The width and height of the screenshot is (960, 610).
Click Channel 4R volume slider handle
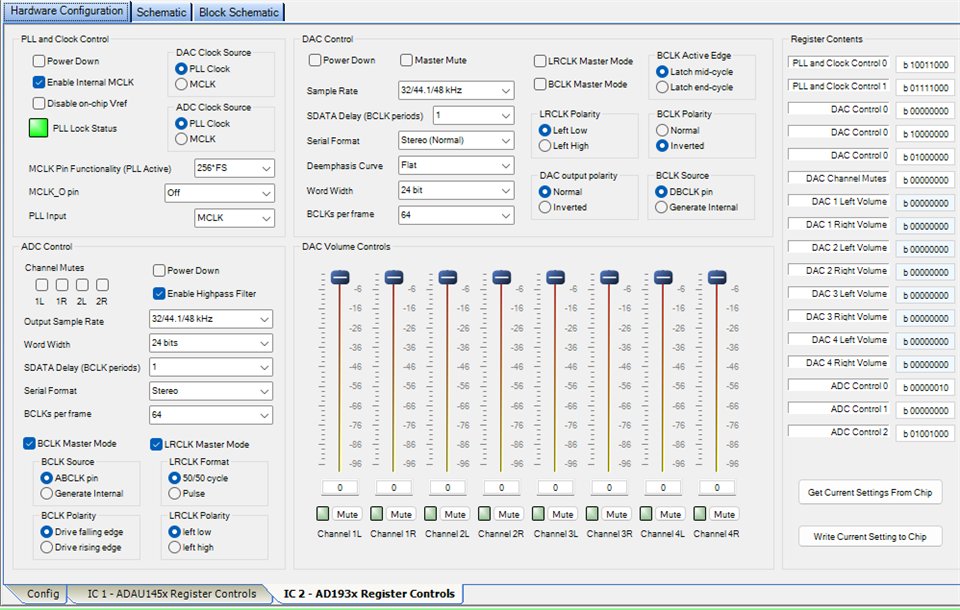[717, 277]
